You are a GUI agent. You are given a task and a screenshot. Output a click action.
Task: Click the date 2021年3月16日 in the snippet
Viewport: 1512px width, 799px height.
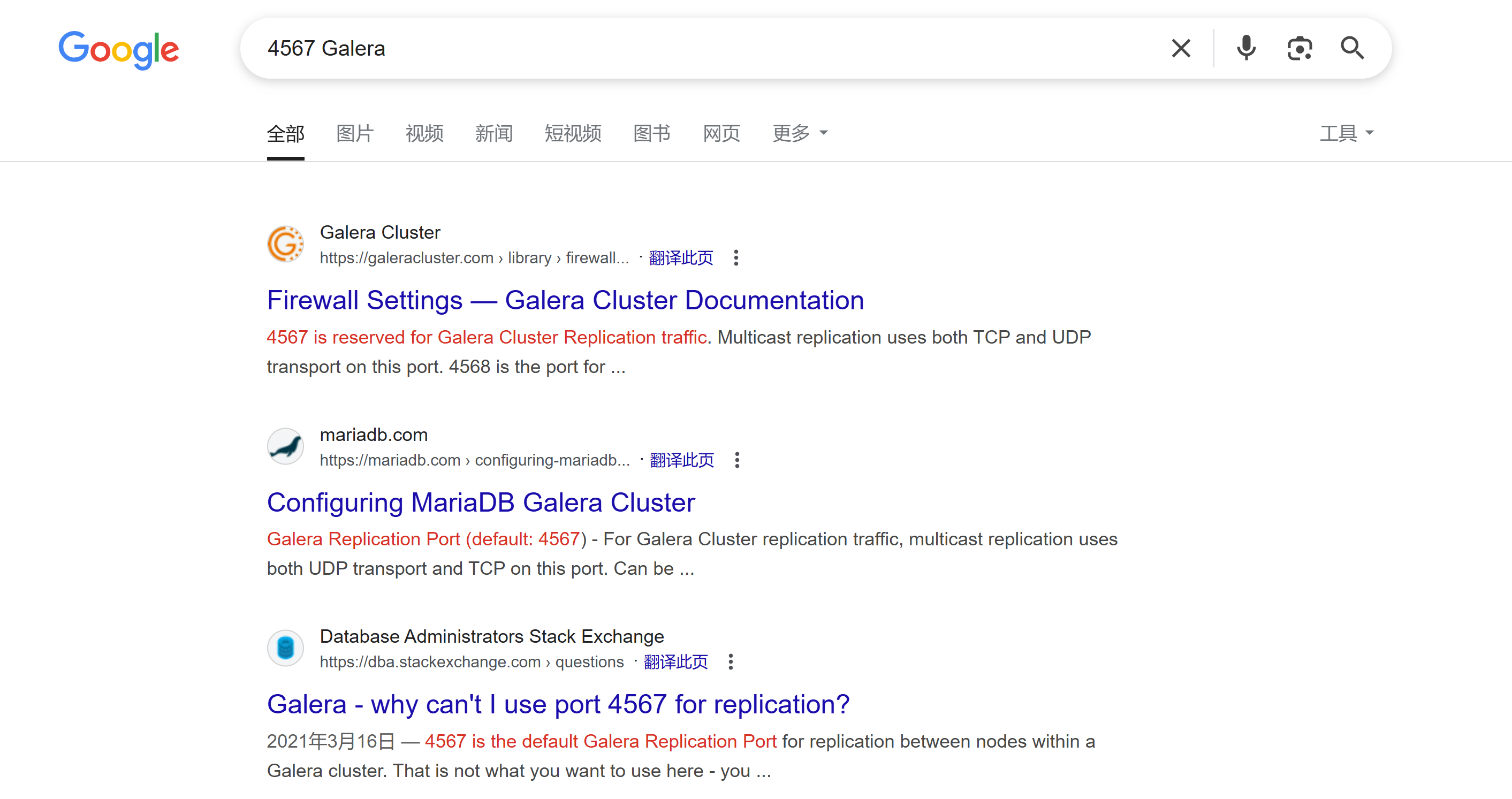click(331, 741)
